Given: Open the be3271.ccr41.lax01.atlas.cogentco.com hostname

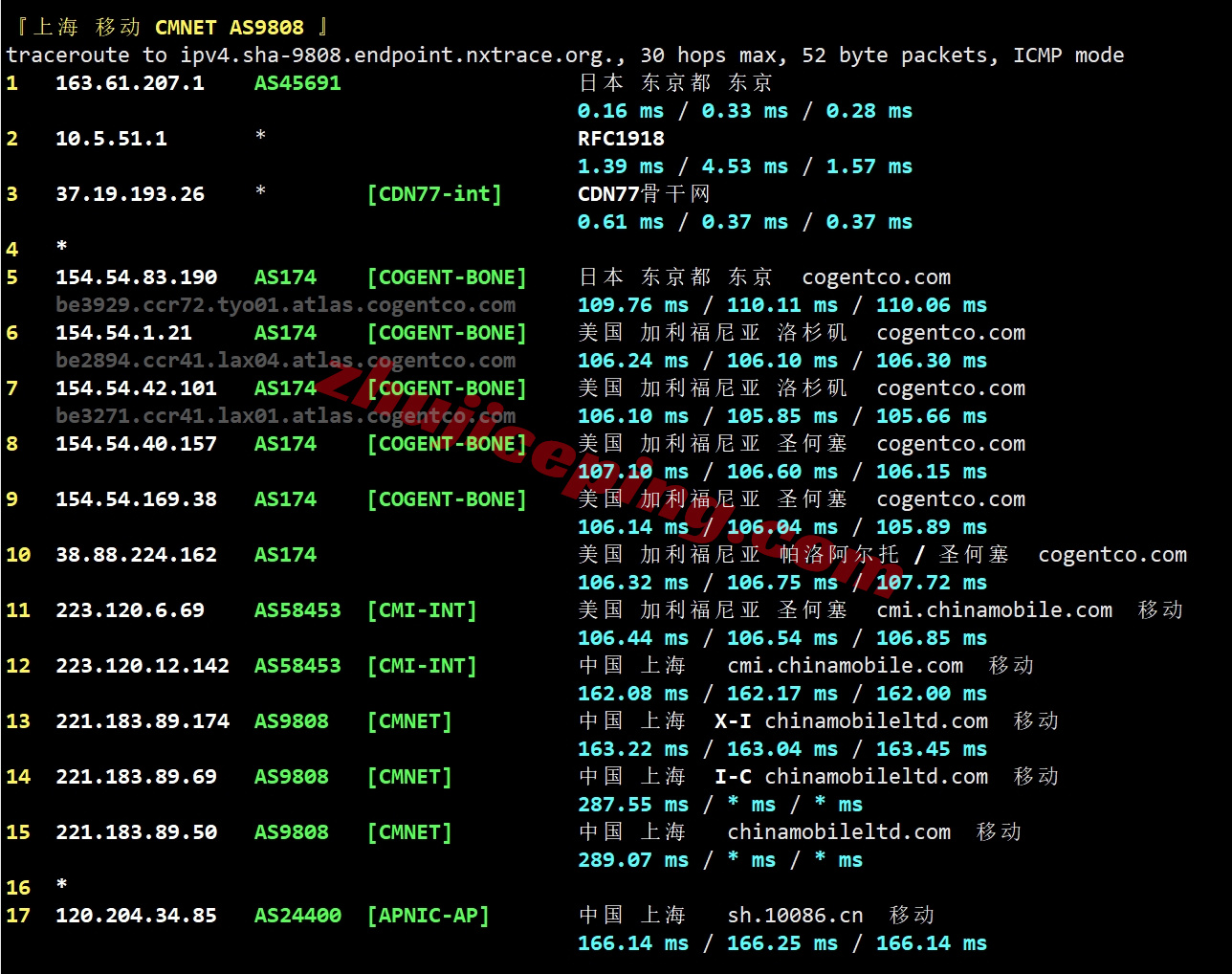Looking at the screenshot, I should pyautogui.click(x=285, y=416).
